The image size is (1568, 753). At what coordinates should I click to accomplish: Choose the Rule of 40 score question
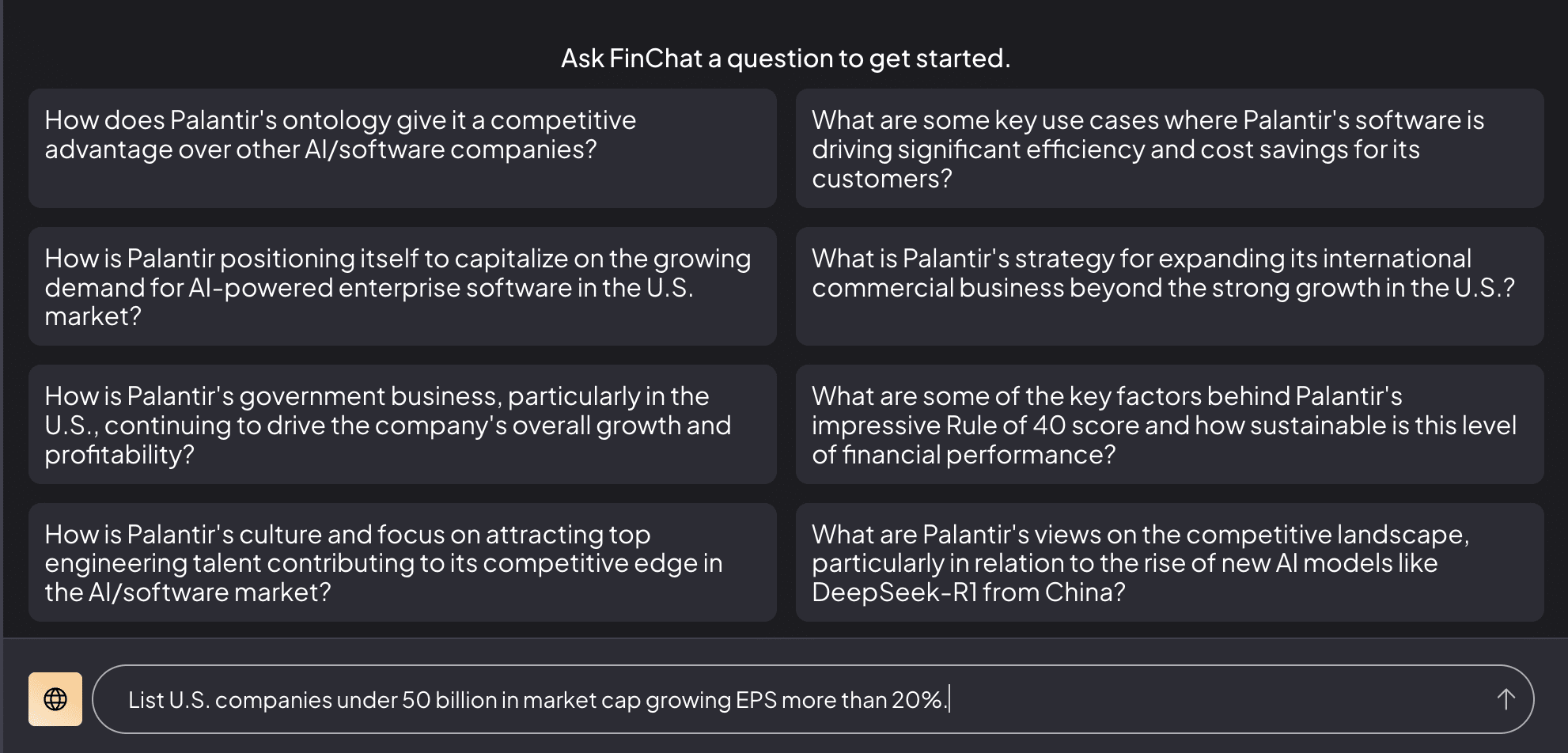[1169, 425]
